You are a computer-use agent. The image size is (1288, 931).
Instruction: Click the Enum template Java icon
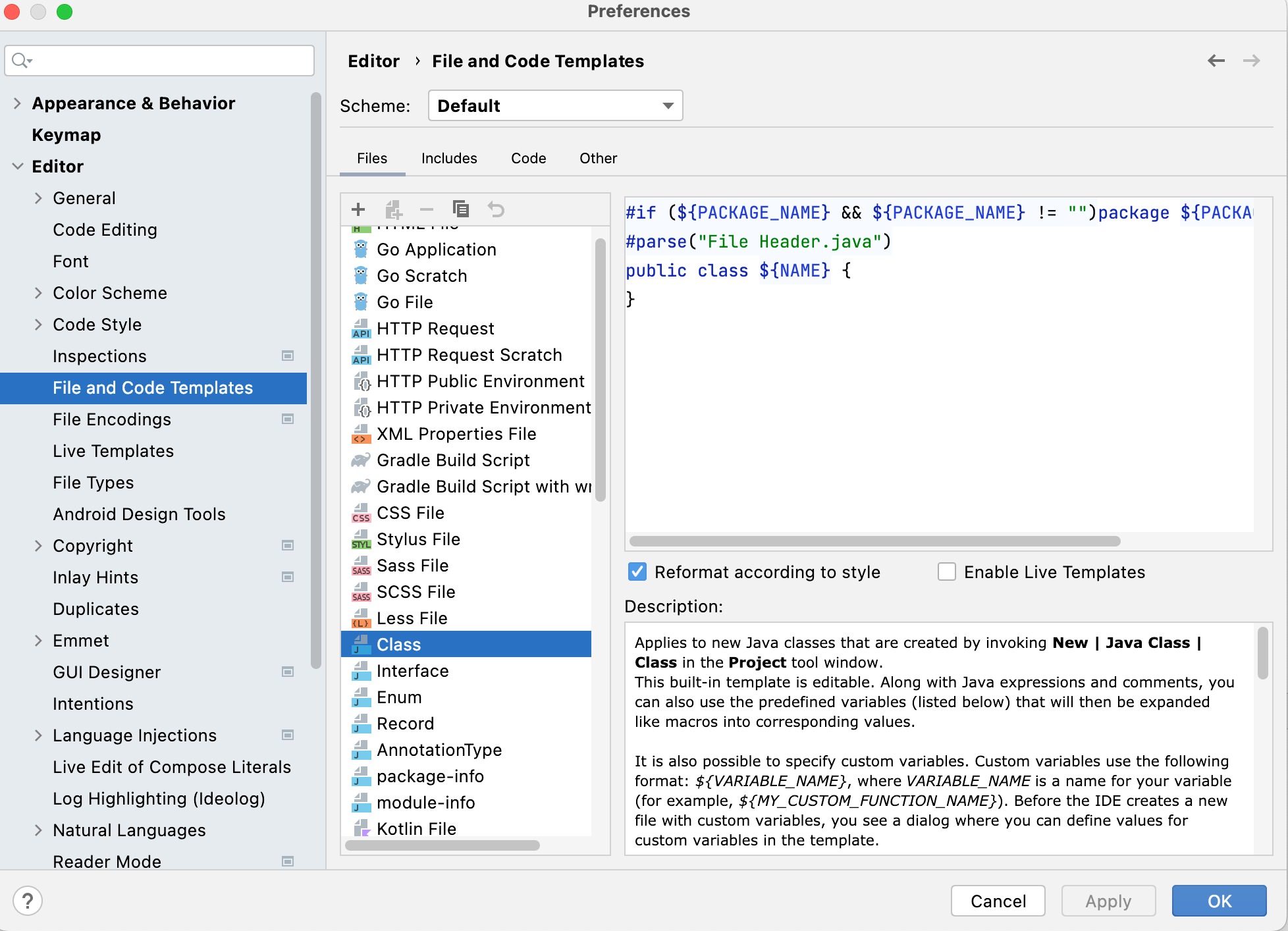pos(361,697)
